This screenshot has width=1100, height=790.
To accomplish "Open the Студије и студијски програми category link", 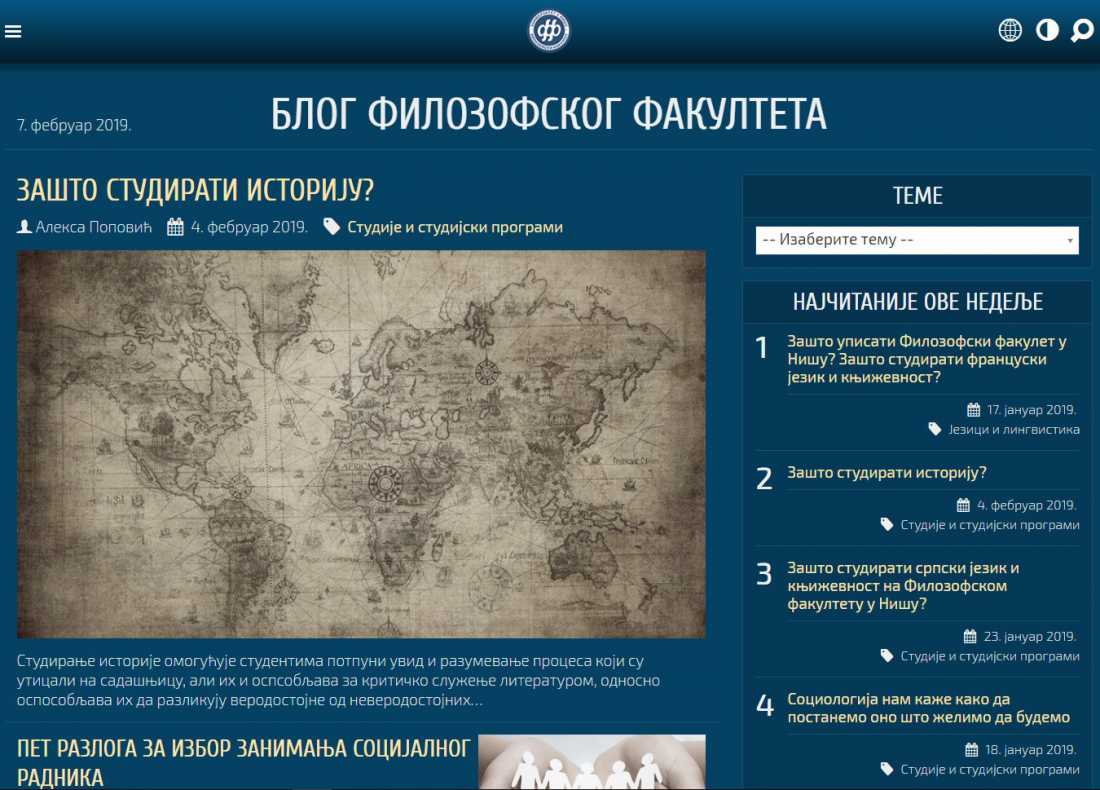I will tap(455, 227).
